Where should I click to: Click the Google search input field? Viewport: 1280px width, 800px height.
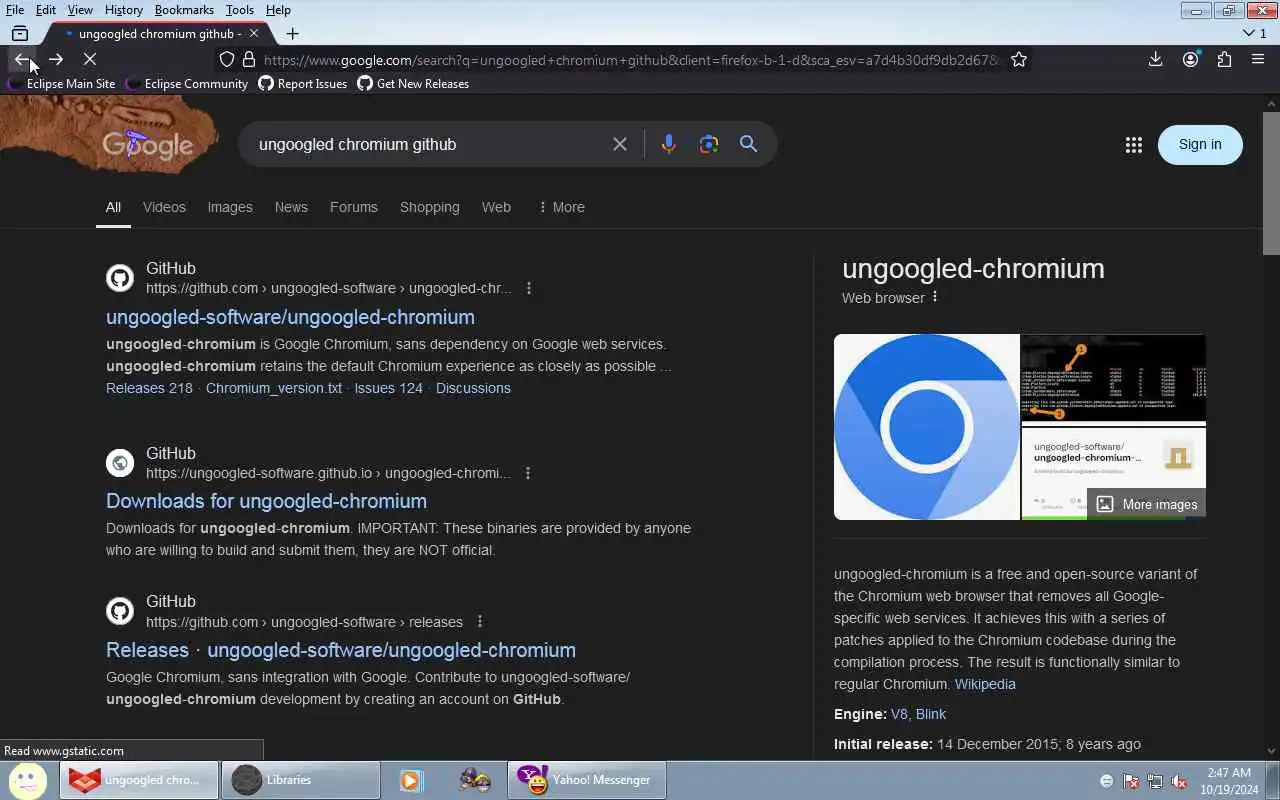(x=430, y=144)
